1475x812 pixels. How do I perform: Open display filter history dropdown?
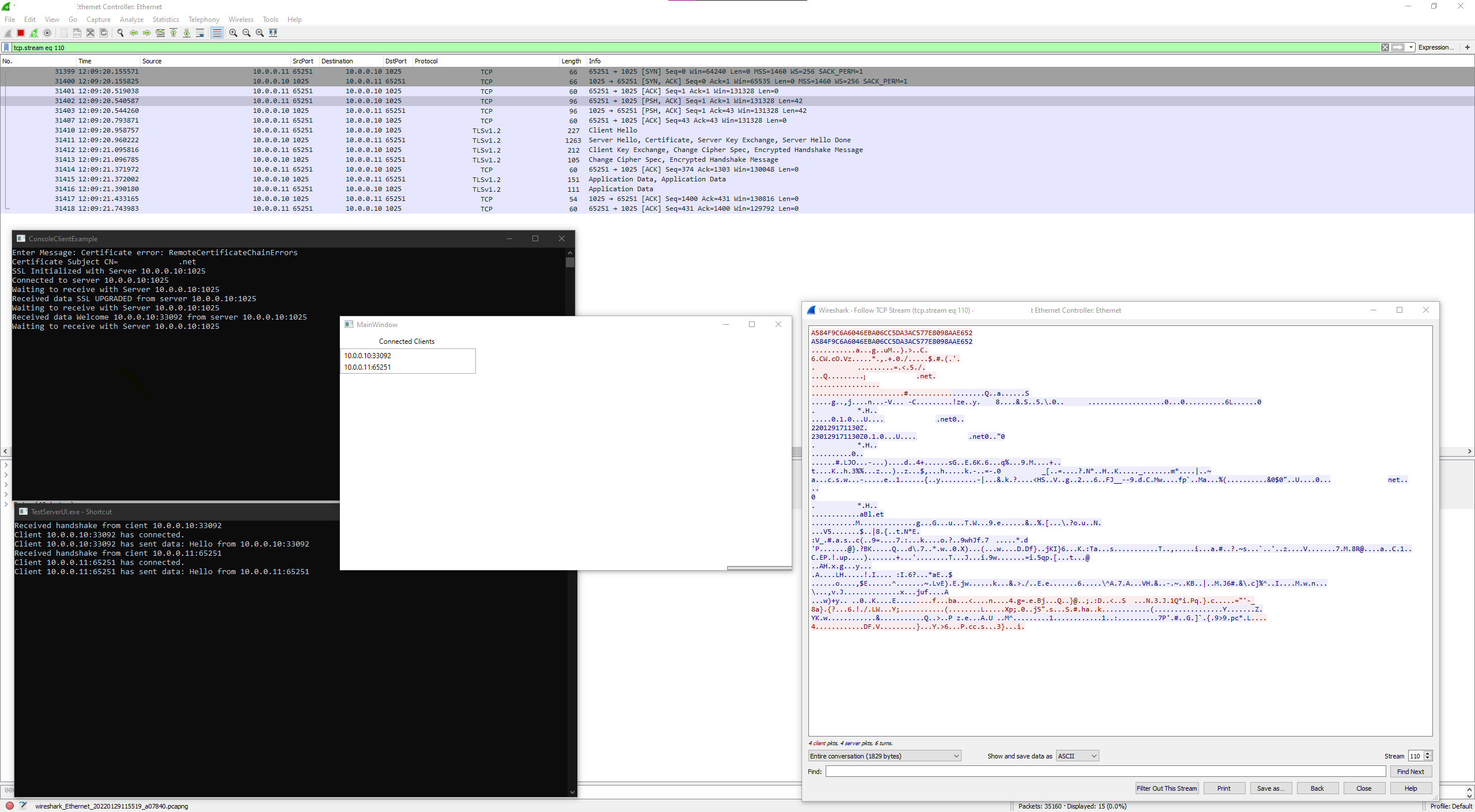[1411, 47]
